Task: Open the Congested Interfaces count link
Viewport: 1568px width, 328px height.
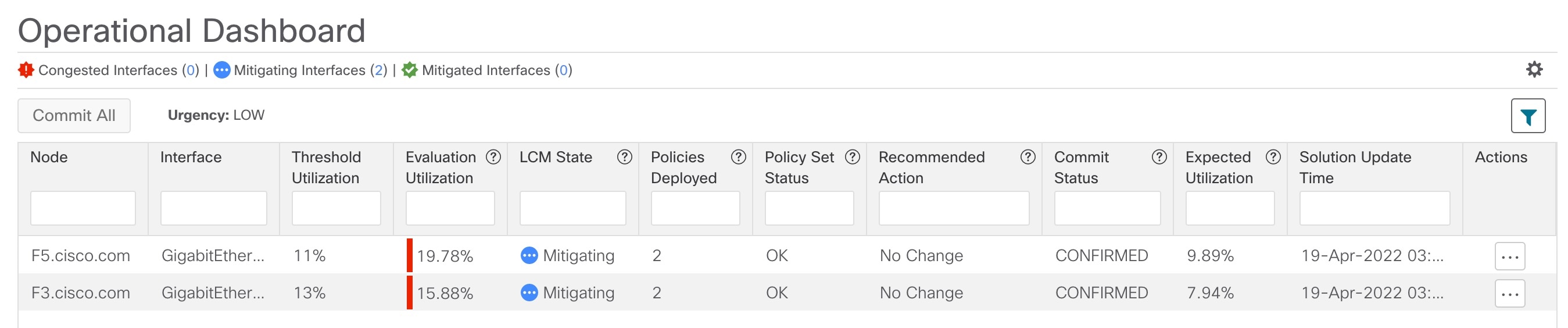Action: pyautogui.click(x=191, y=70)
